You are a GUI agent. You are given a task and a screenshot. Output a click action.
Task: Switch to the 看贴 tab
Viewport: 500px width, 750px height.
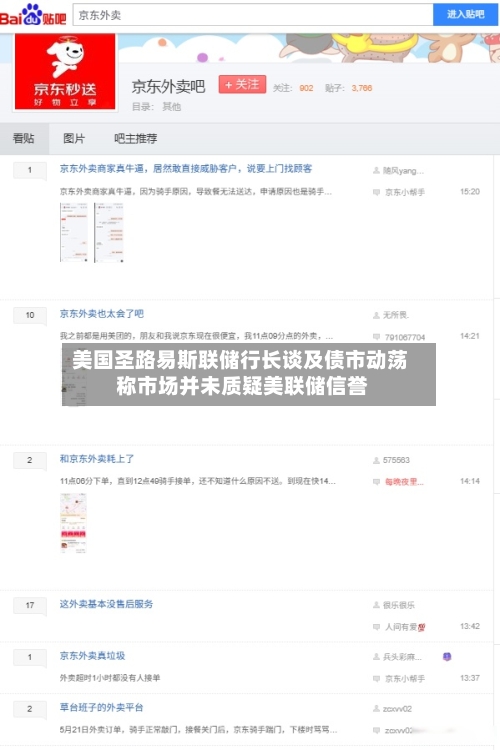pos(24,139)
